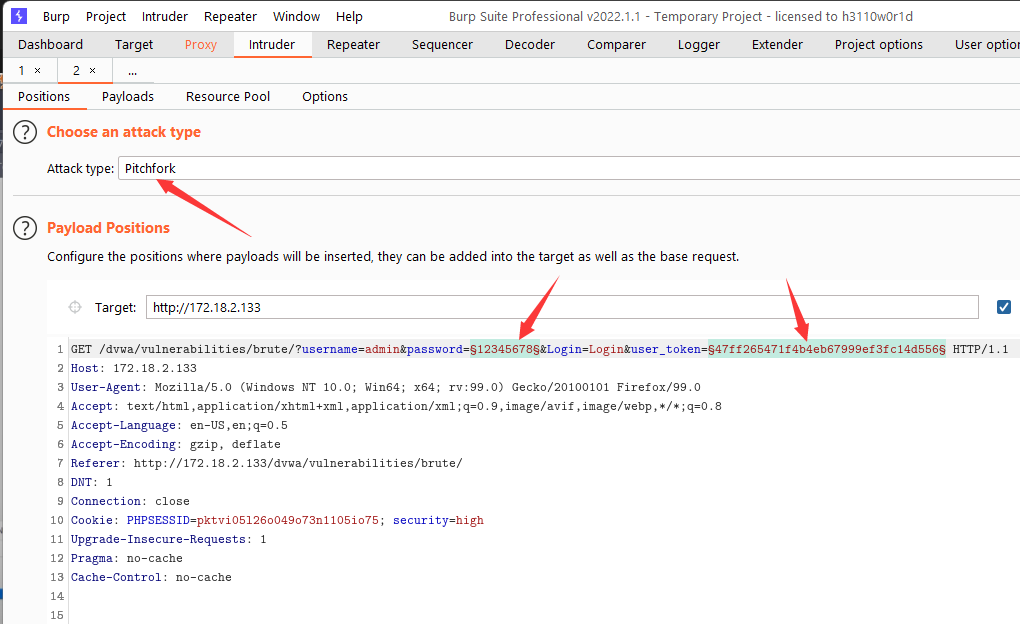This screenshot has width=1020, height=624.
Task: Open help for Choose an attack type
Action: (25, 132)
